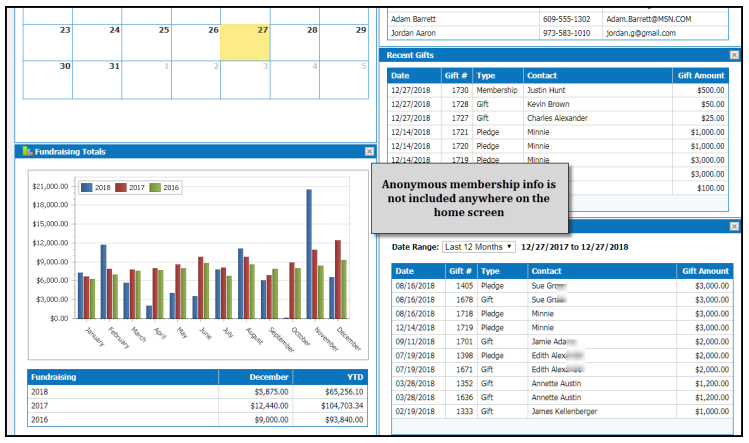Select calendar day 27
Screen dimensions: 749x443
245,43
